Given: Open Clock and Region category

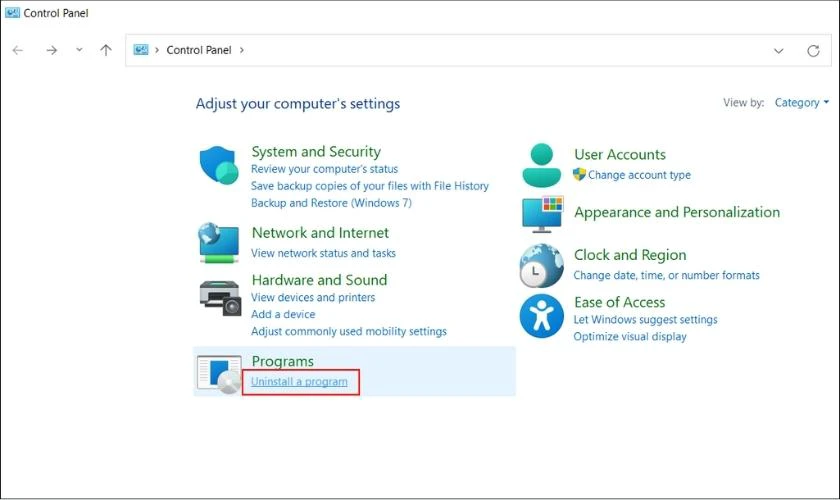Looking at the screenshot, I should click(630, 255).
